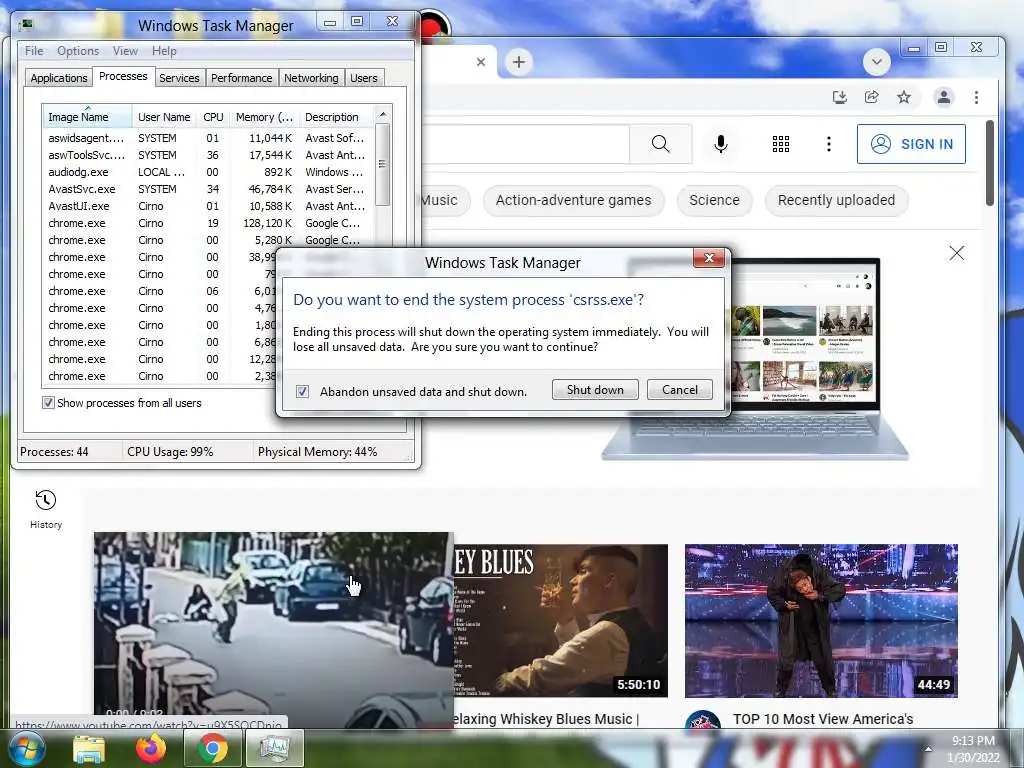The image size is (1024, 768).
Task: Open the YouTube apps grid icon
Action: pos(780,144)
